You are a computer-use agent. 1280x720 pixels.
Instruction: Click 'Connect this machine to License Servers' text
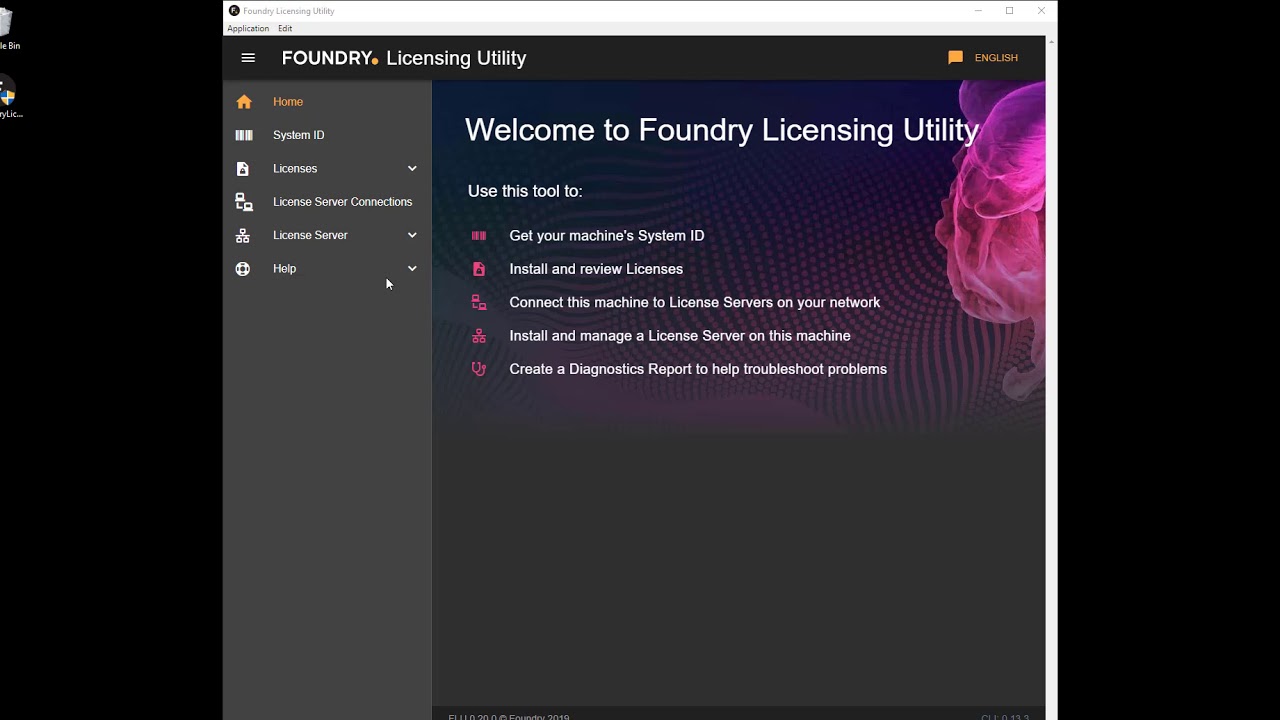tap(695, 303)
